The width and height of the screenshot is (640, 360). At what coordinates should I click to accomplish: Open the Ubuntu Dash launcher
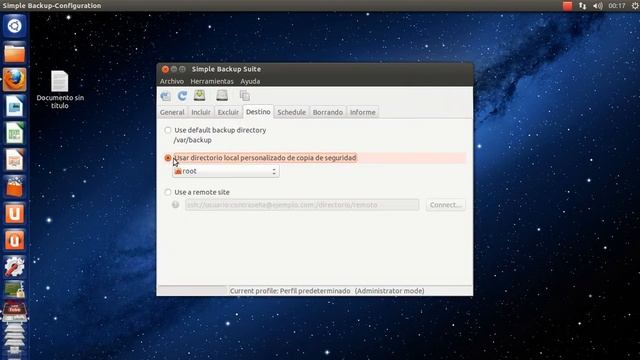coord(14,26)
